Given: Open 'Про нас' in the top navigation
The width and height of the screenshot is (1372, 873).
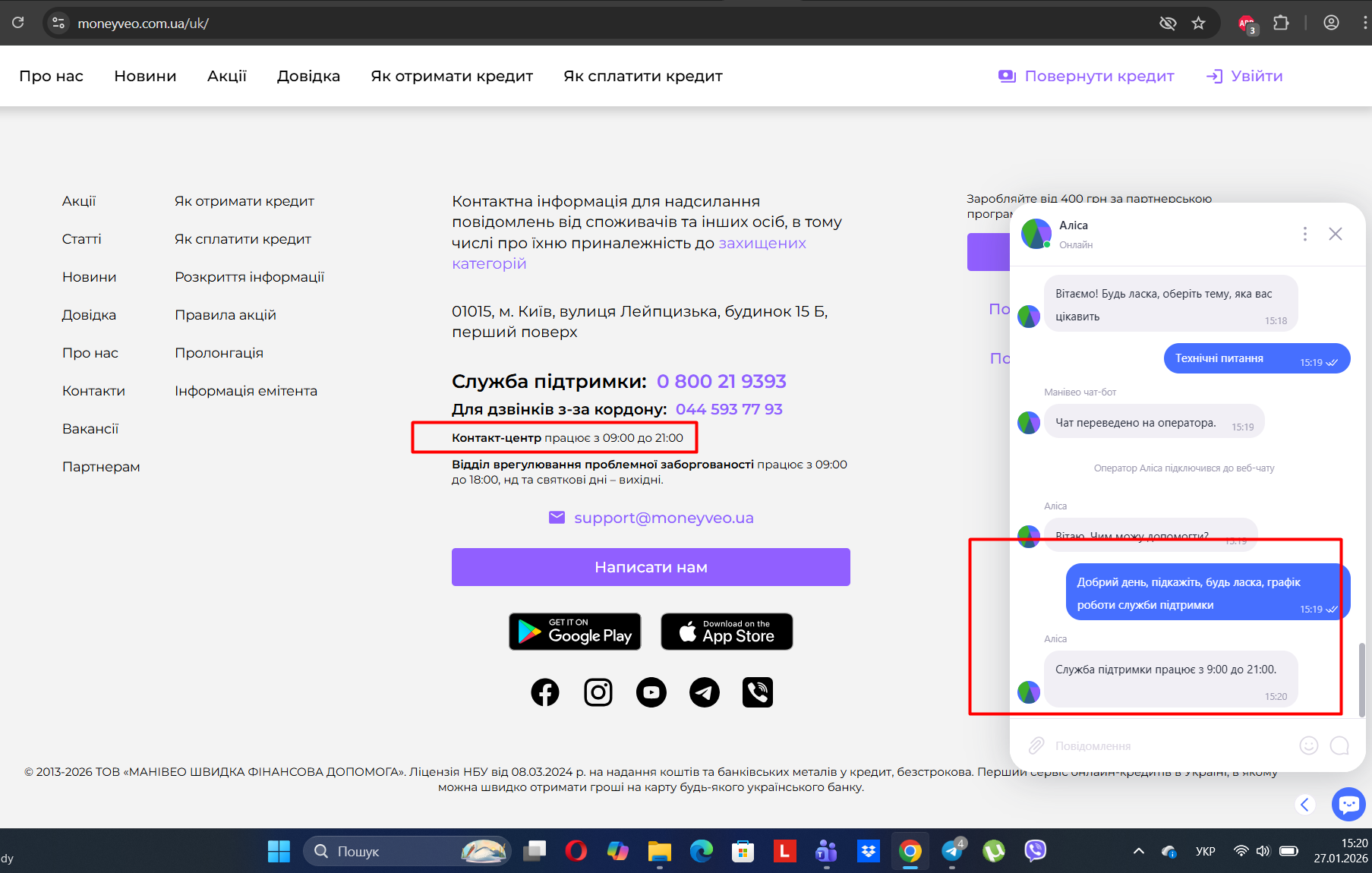Looking at the screenshot, I should pyautogui.click(x=51, y=76).
